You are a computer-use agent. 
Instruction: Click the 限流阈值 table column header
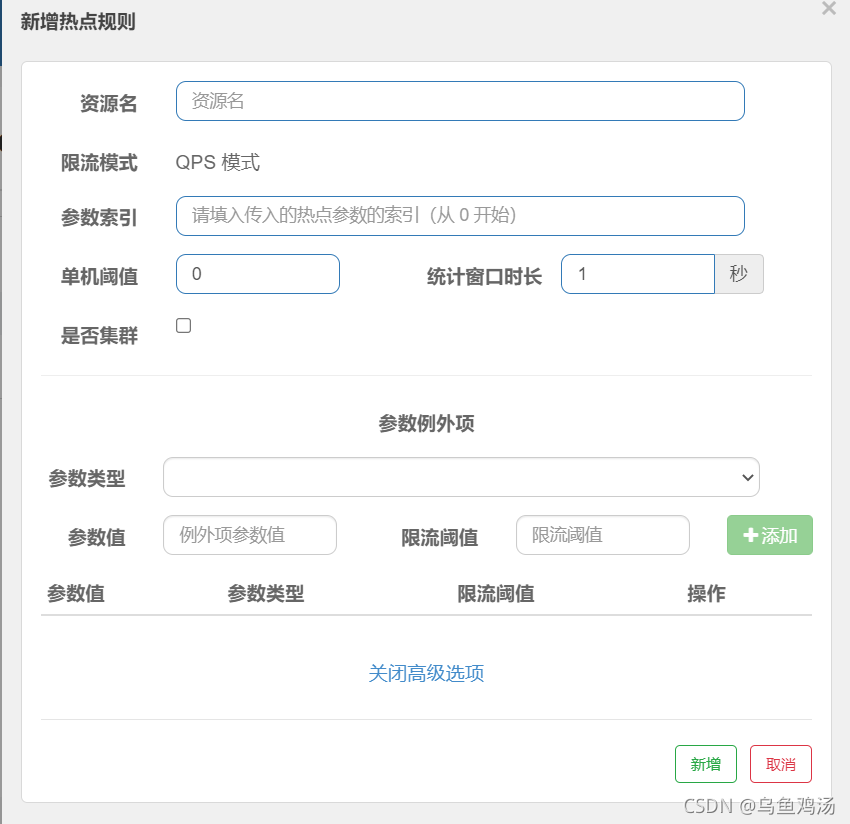[x=496, y=594]
